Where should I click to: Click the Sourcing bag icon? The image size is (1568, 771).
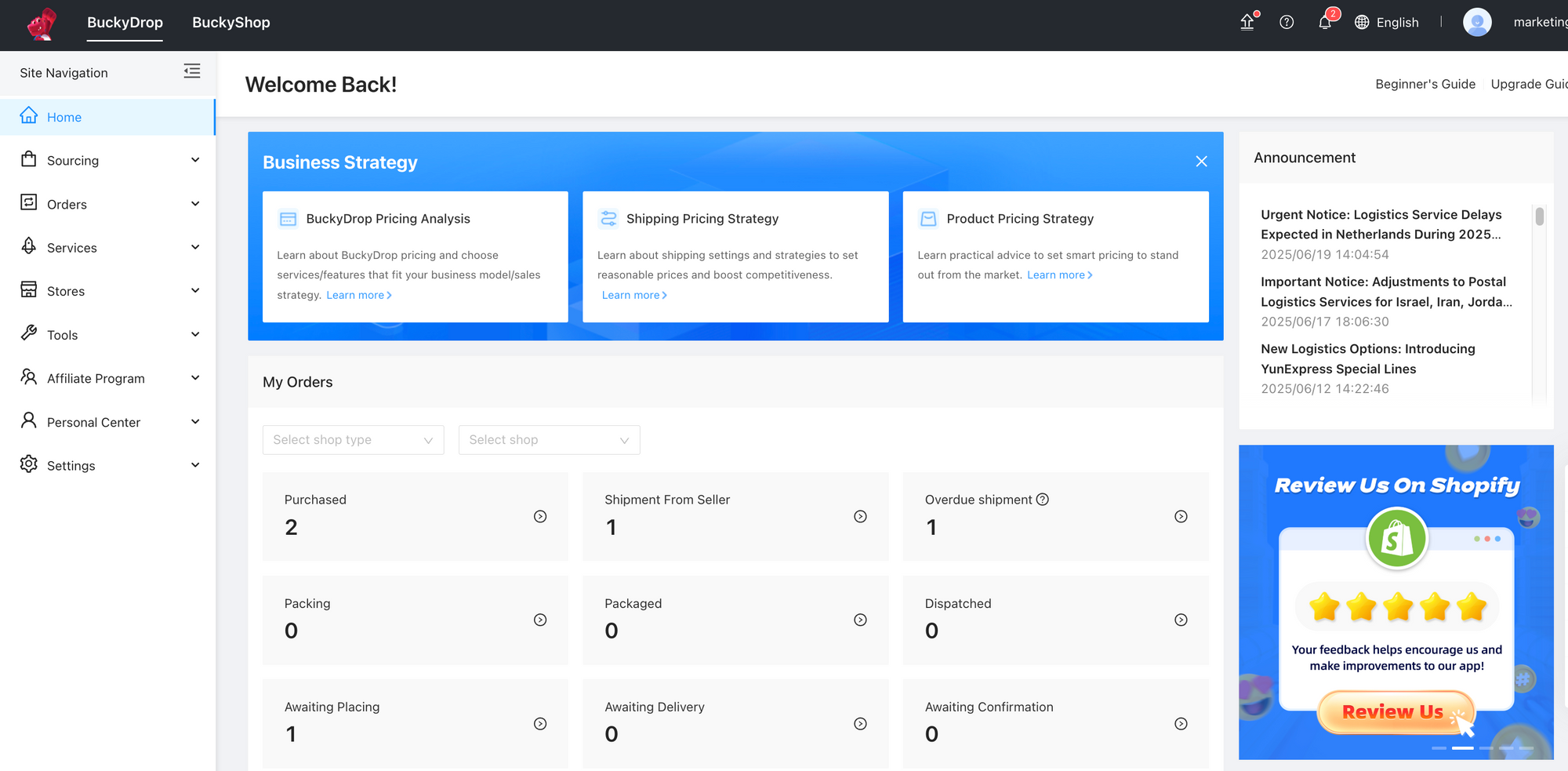(29, 159)
